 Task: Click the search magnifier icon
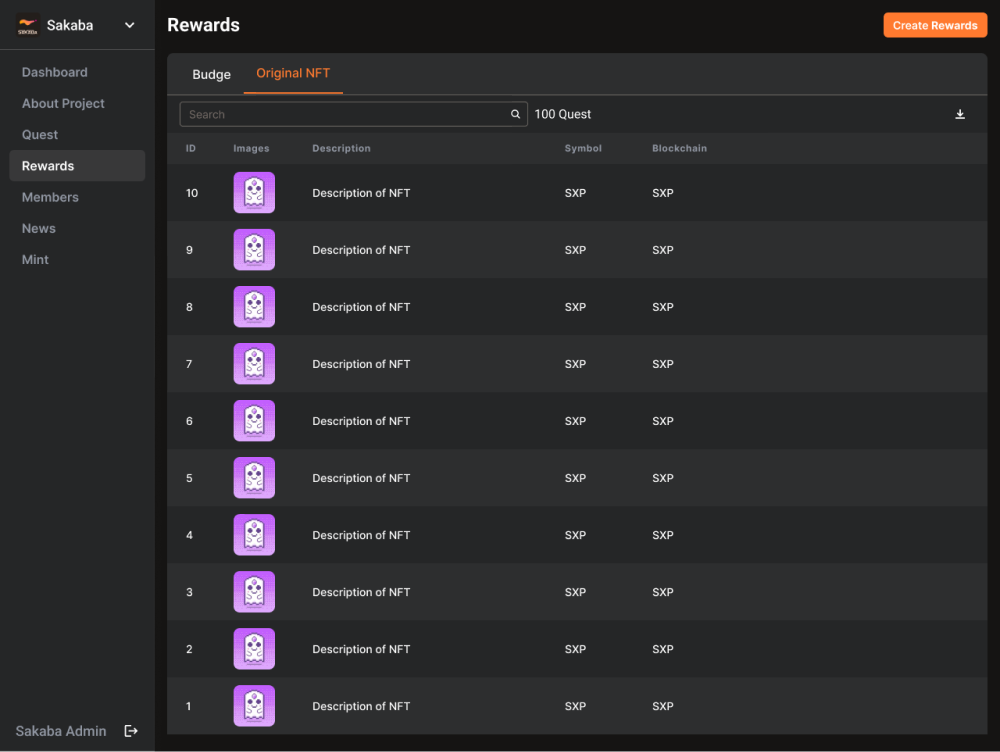click(x=516, y=115)
